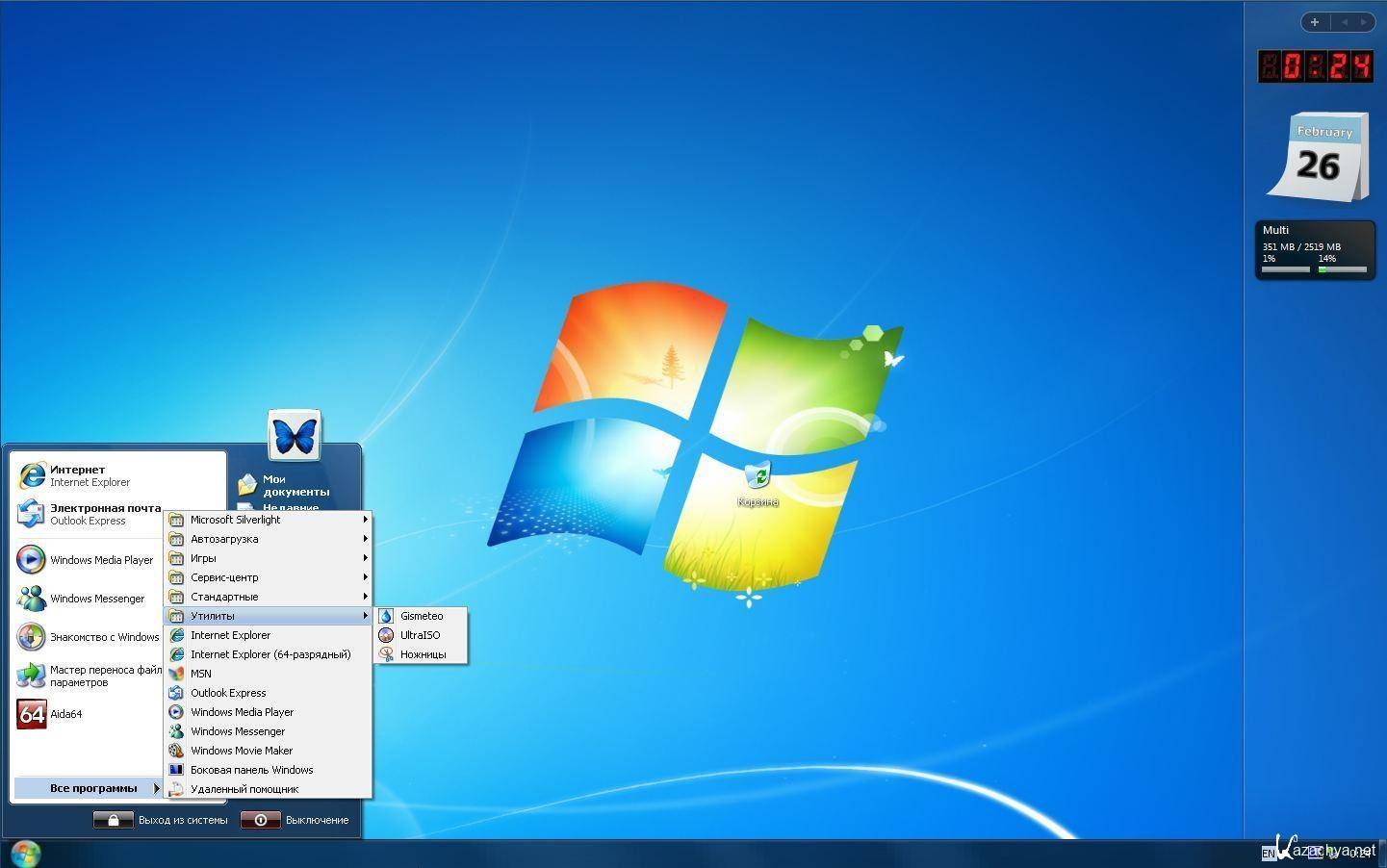Open Internet Explorer (64-разрядный) entry
Viewport: 1387px width, 868px height.
(x=269, y=654)
